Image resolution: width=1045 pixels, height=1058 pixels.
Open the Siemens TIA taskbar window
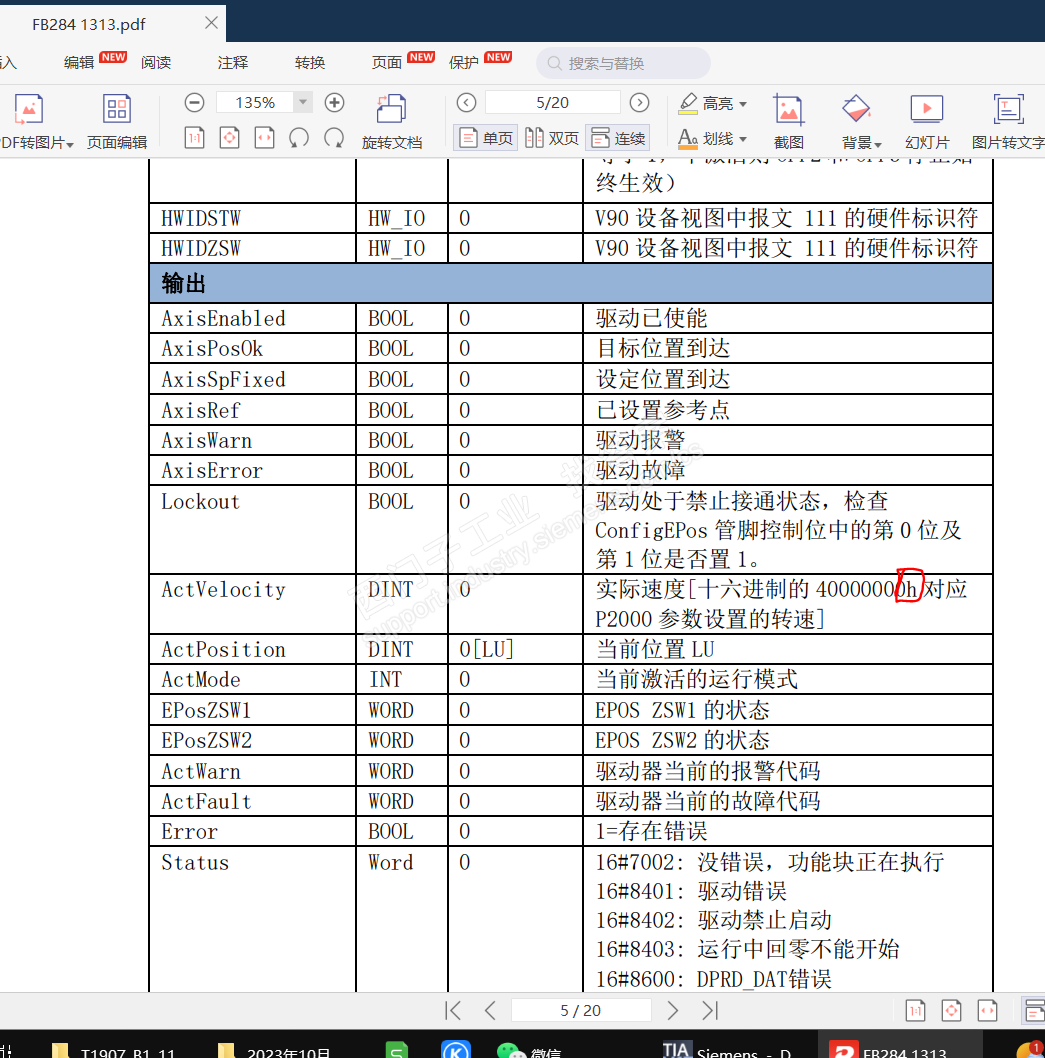click(x=727, y=1050)
